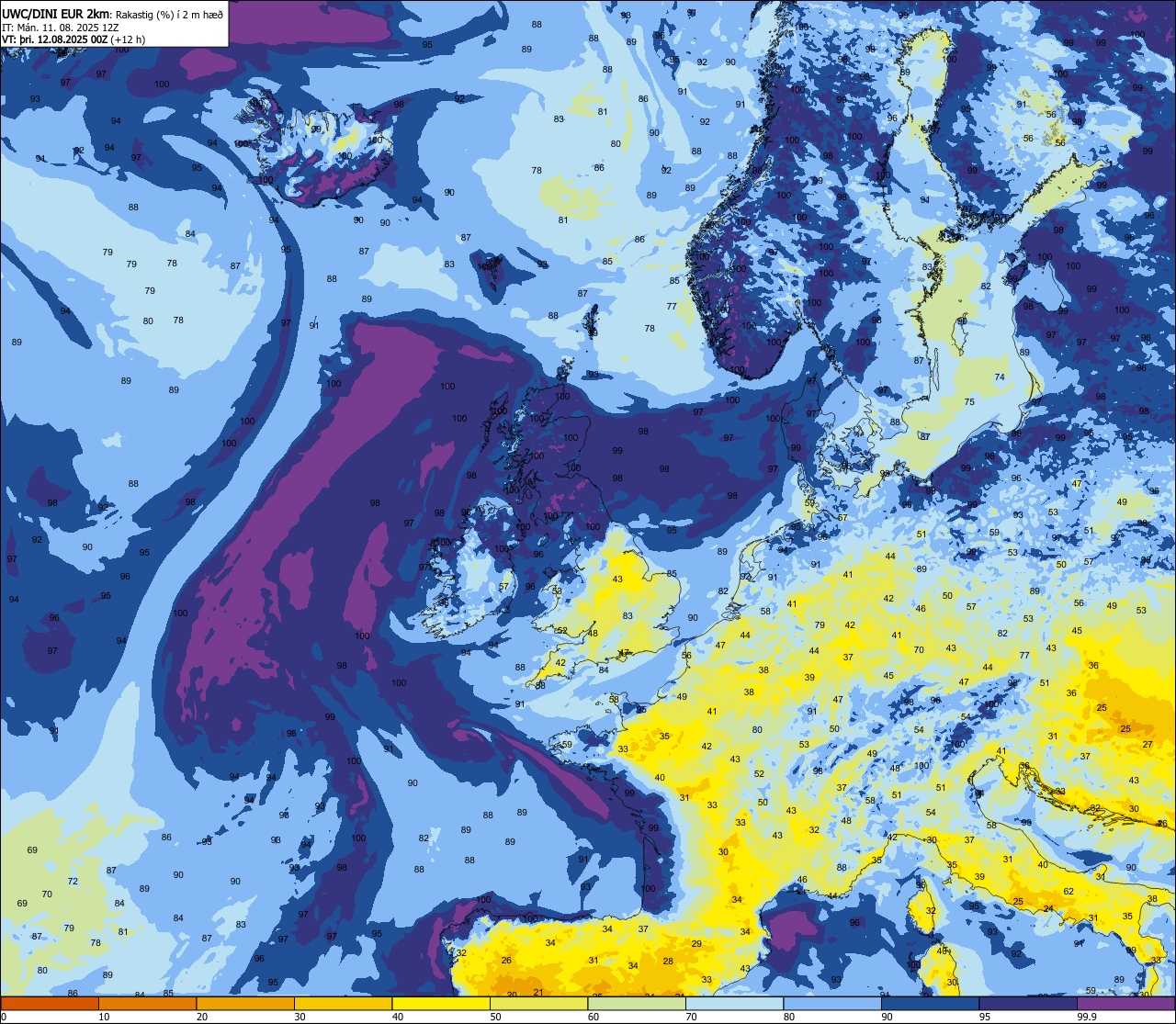Viewport: 1176px width, 1024px height.
Task: Click the "Rakastig (%) í 2 m hæð" label
Action: coord(169,14)
